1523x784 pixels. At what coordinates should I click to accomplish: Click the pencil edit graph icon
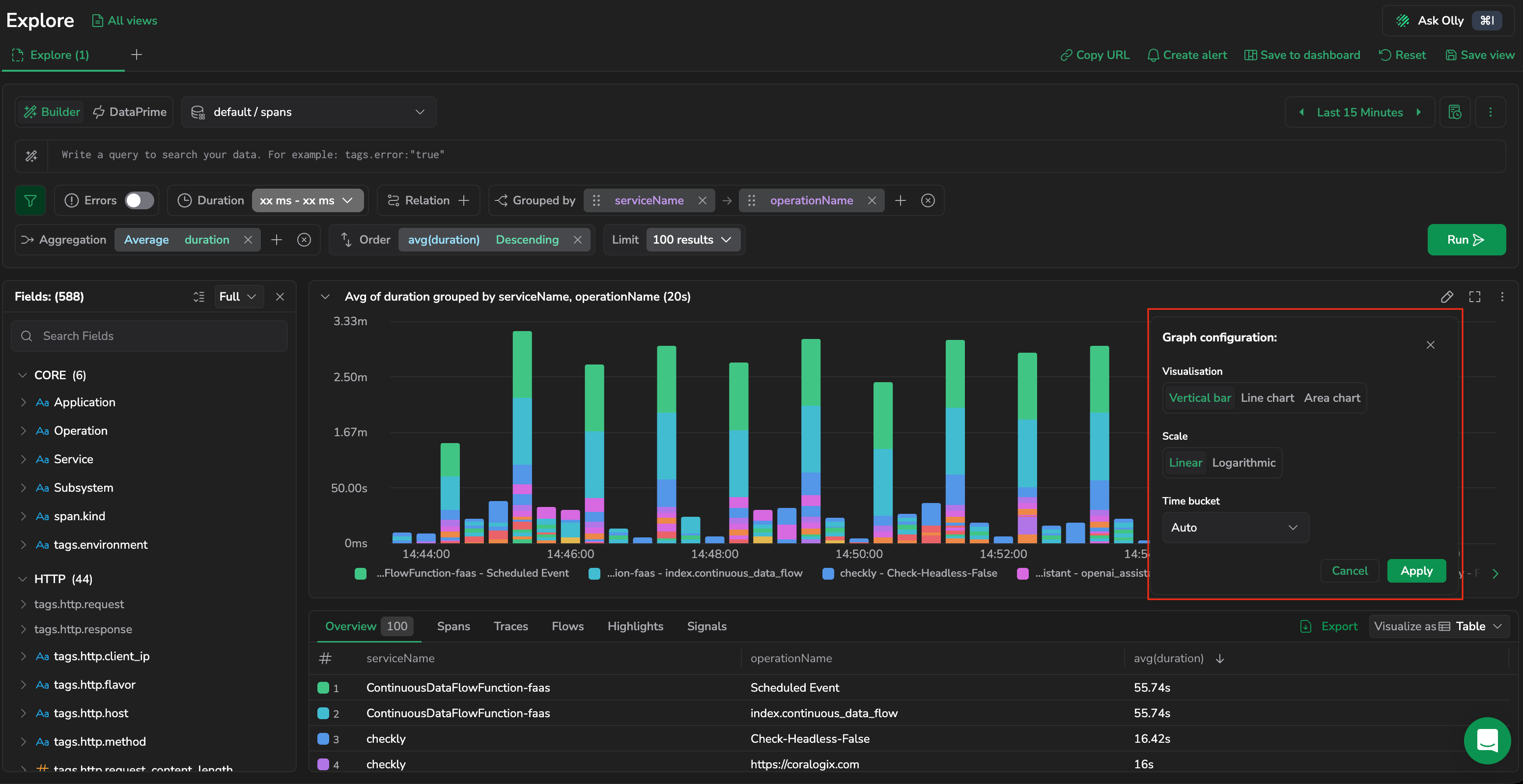(1447, 297)
